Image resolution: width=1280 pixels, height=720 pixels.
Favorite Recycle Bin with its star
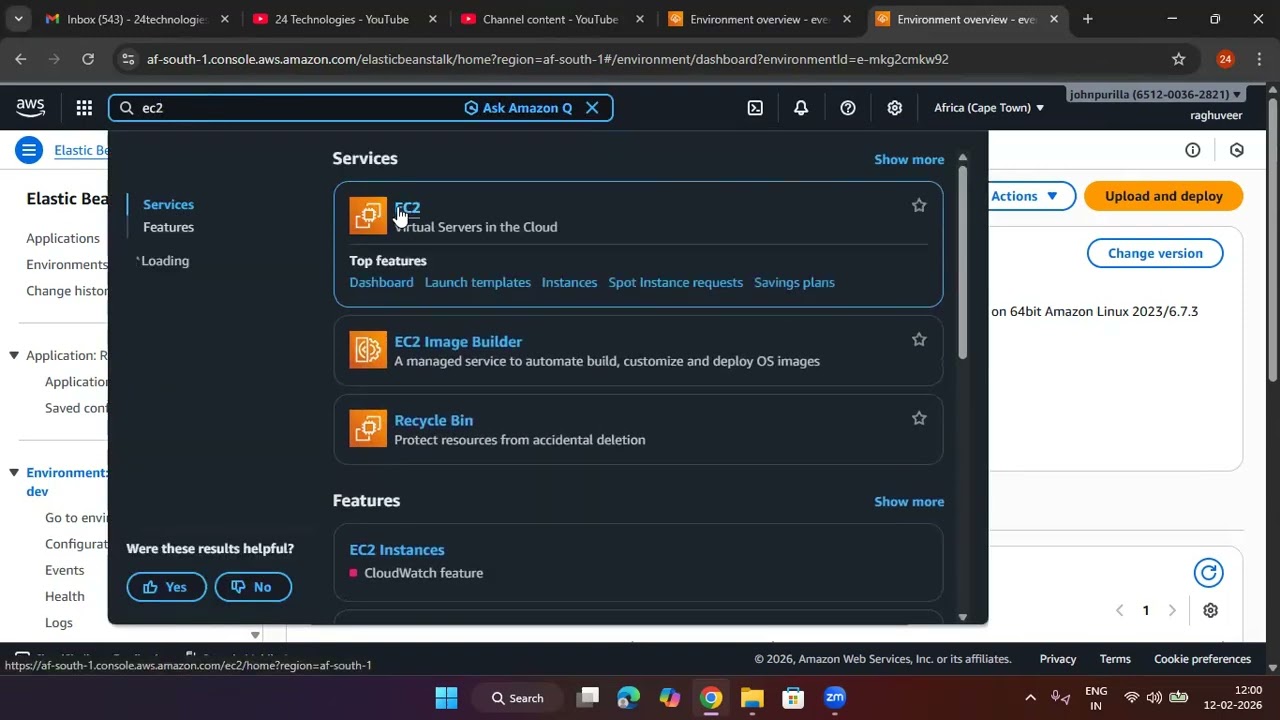pos(919,419)
